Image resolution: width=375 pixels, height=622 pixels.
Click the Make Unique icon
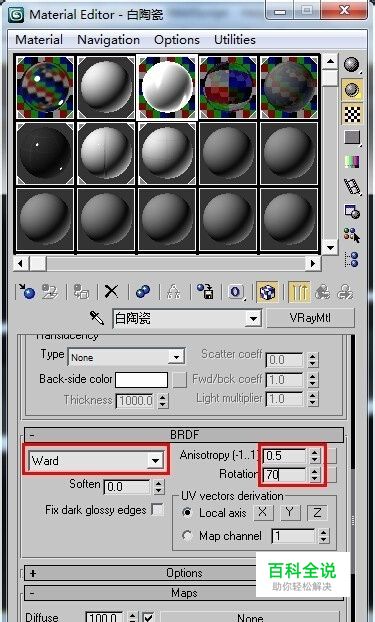click(174, 292)
